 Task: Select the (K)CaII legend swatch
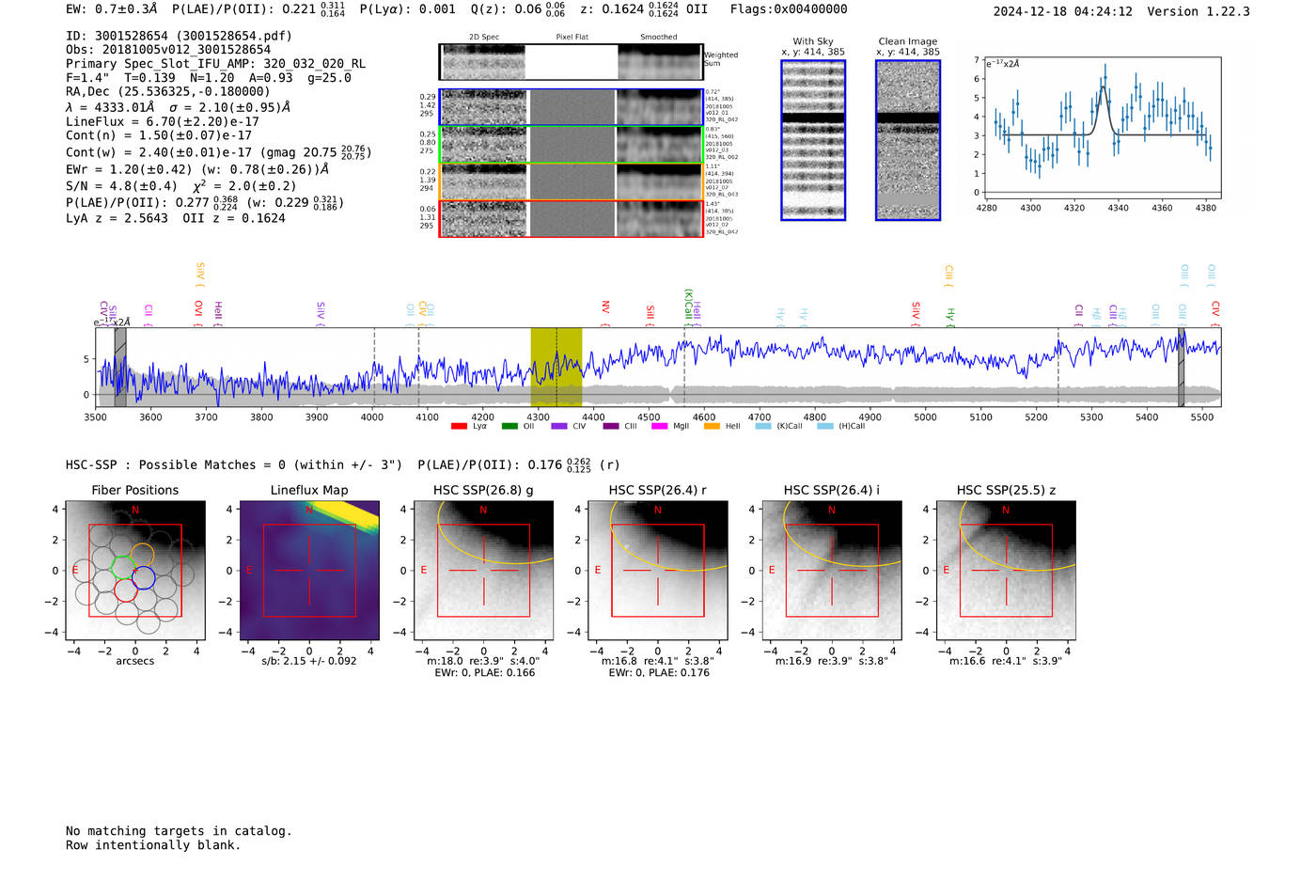763,427
